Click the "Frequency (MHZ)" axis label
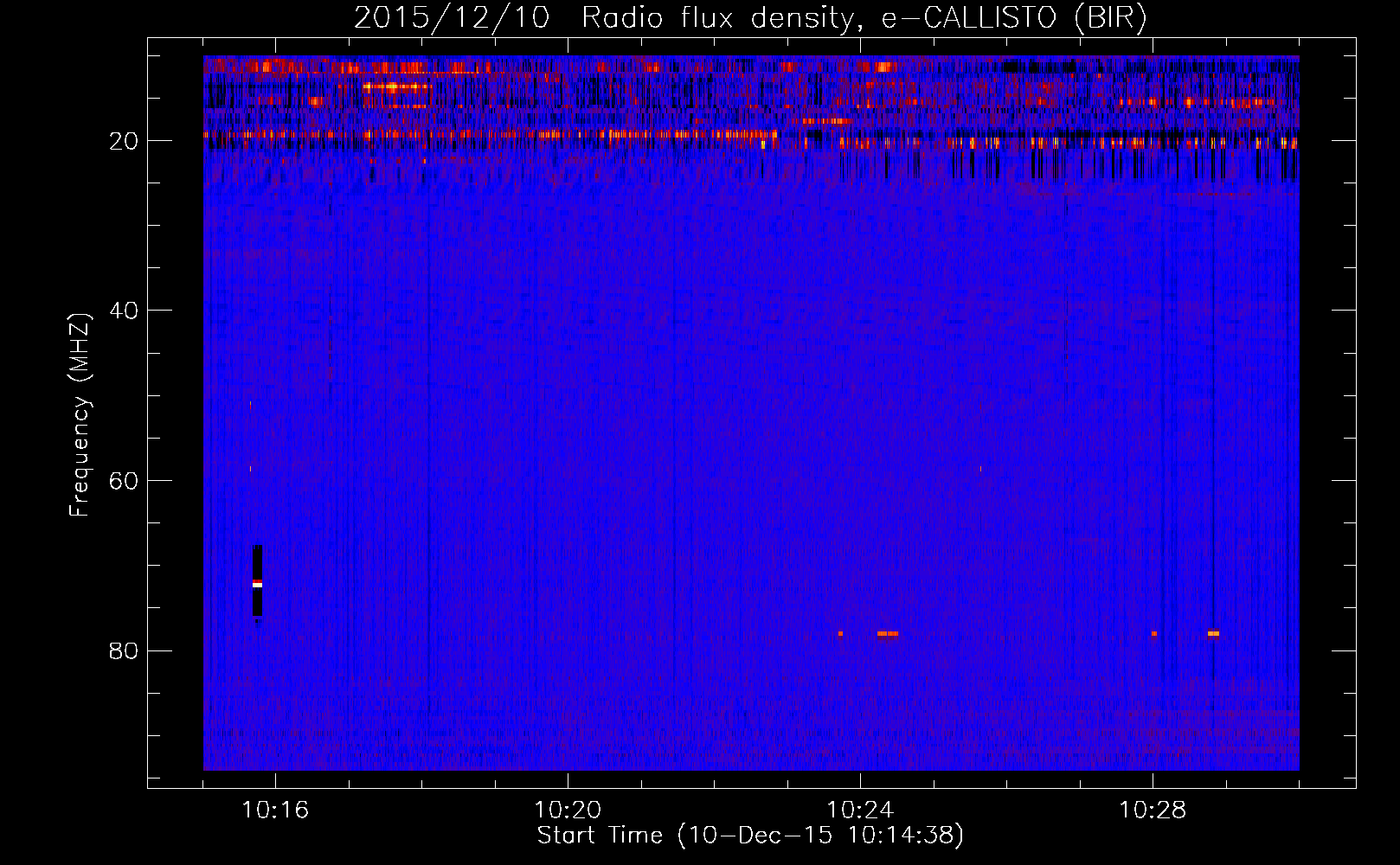 [x=80, y=415]
